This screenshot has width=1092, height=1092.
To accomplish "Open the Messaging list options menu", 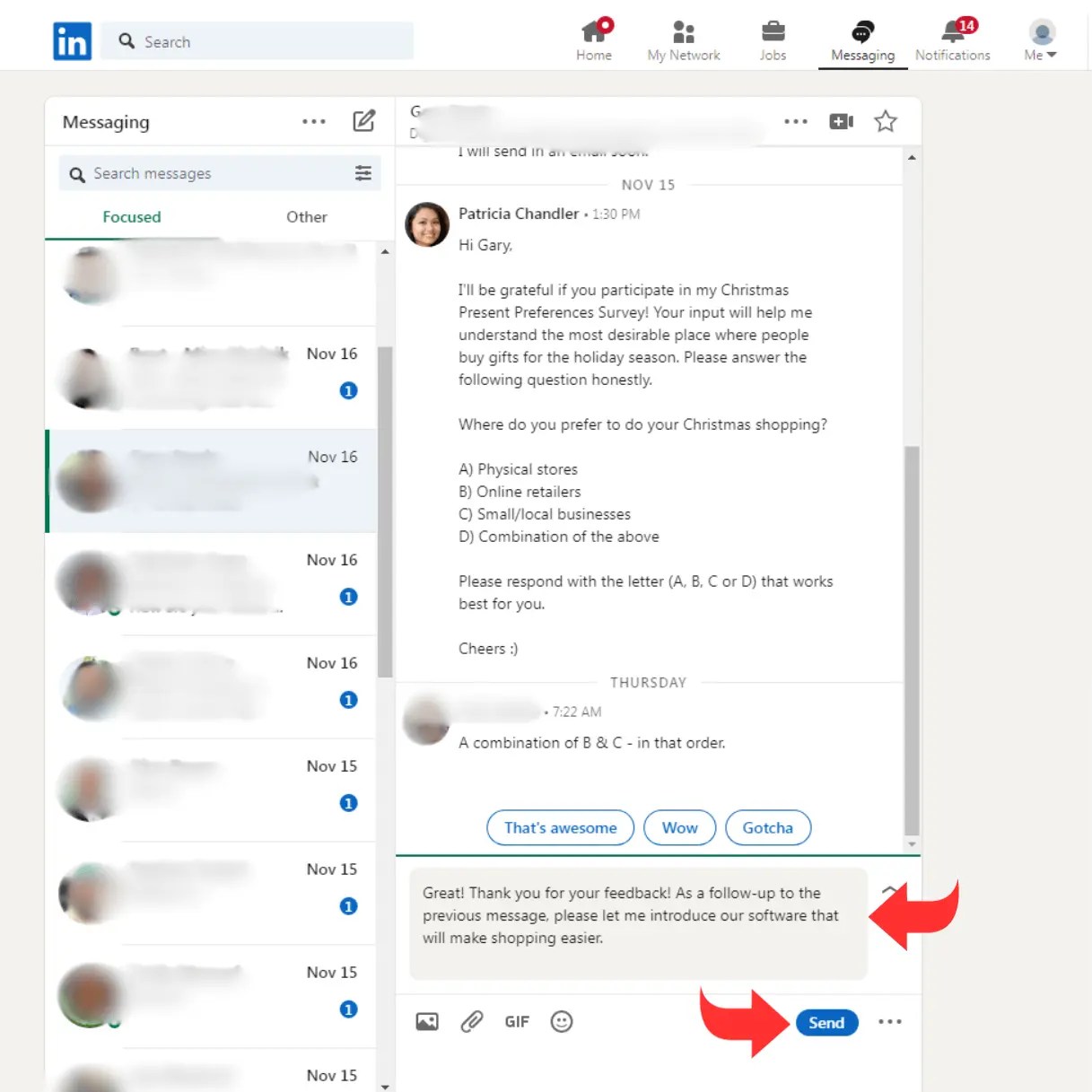I will pyautogui.click(x=313, y=121).
